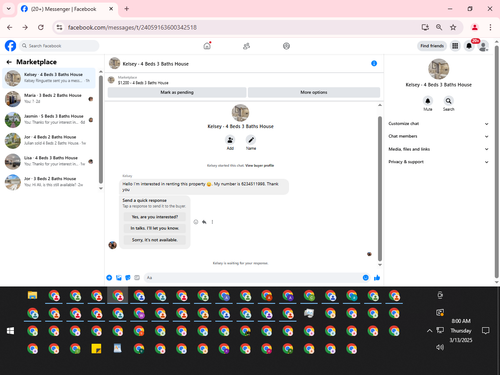Choose a sticker in the composer
500x375 pixels.
[128, 278]
